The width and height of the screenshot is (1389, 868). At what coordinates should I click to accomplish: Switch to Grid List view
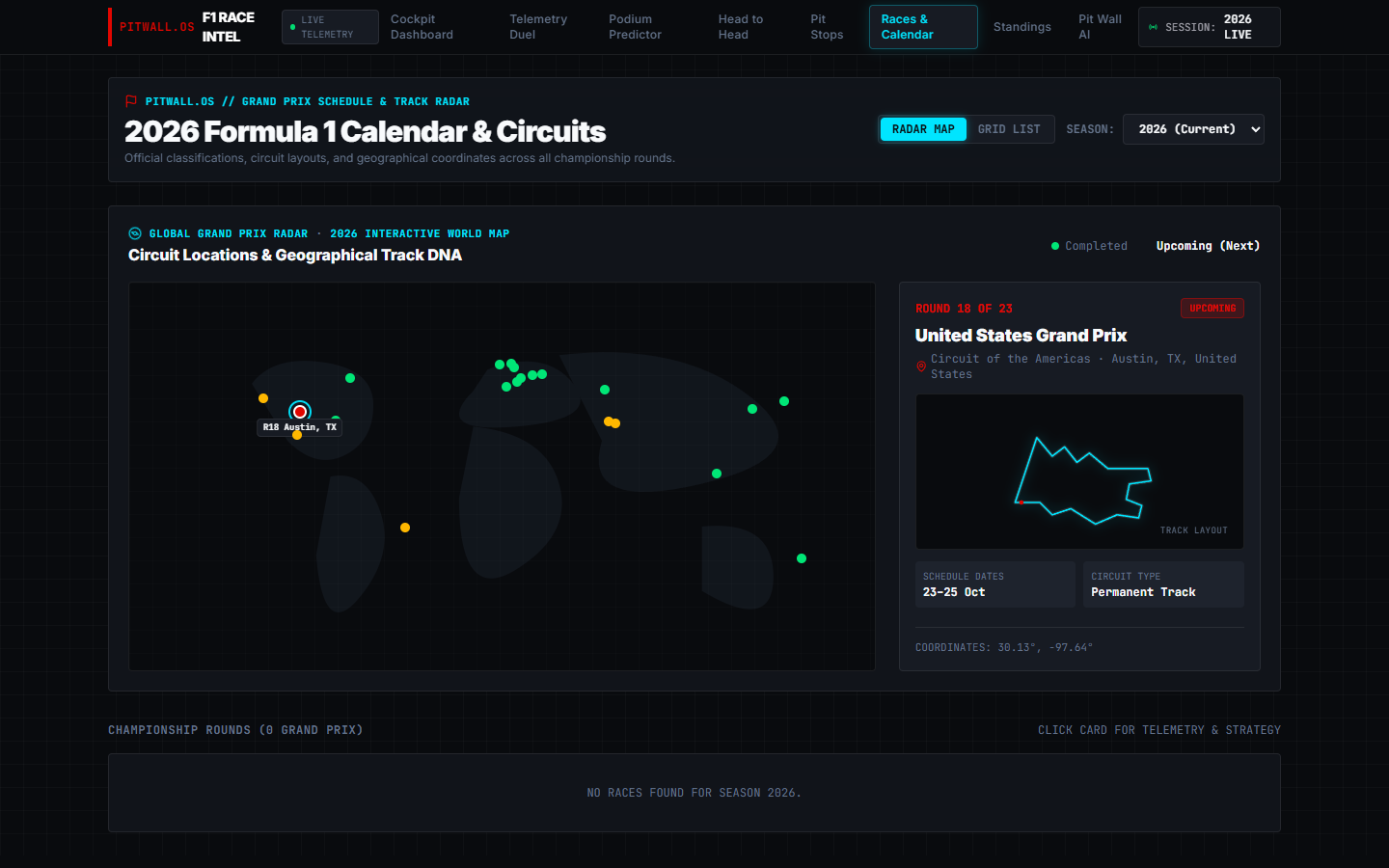[x=1009, y=129]
